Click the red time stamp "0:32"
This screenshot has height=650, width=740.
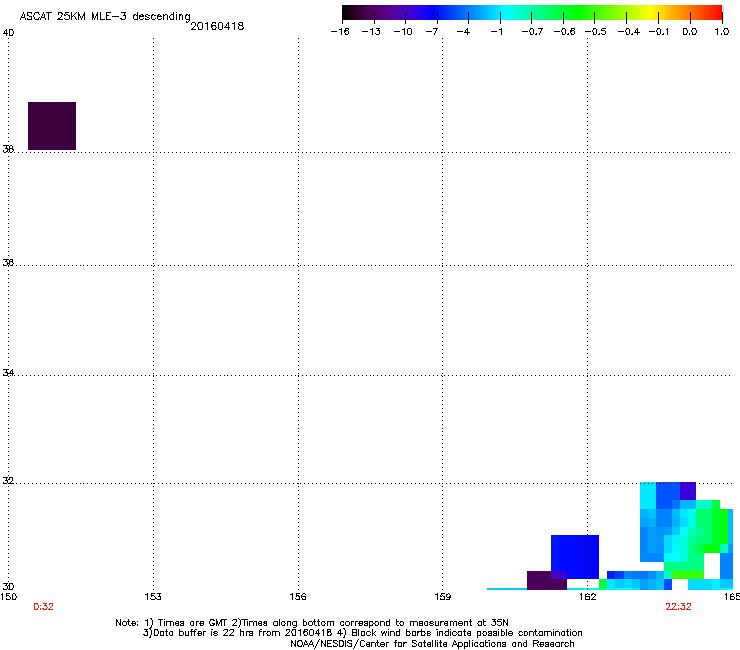[43, 607]
